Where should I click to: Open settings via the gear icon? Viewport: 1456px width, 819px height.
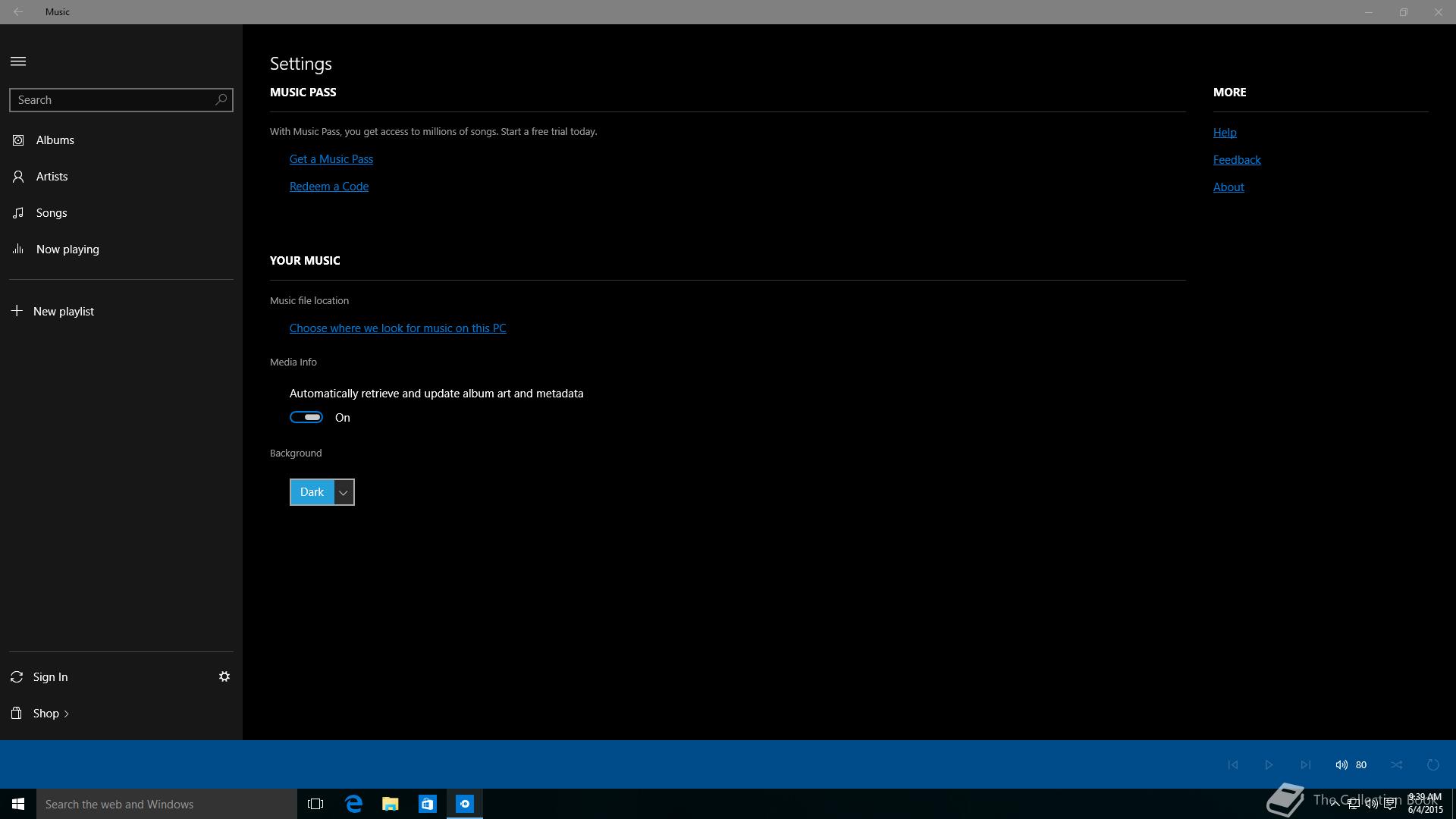(x=224, y=676)
